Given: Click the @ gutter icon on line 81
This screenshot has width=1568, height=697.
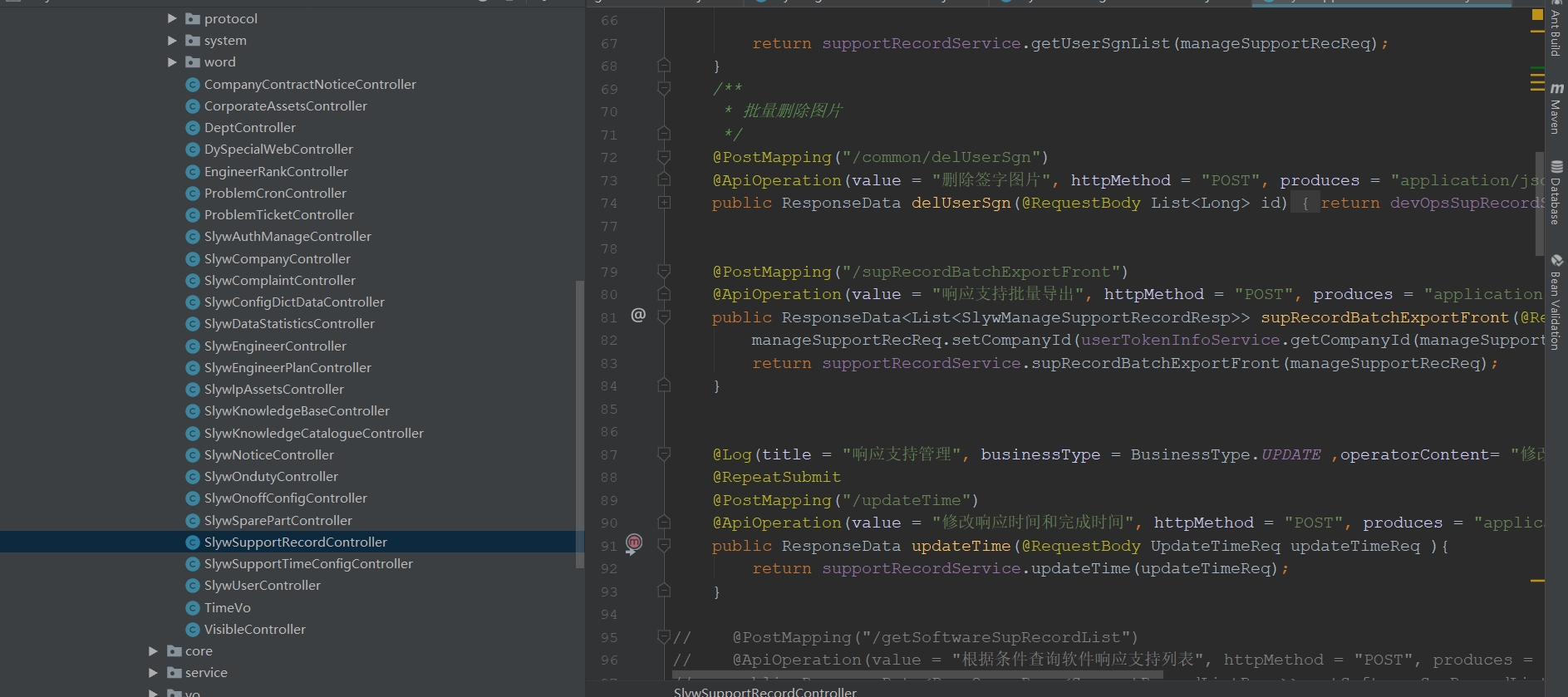Looking at the screenshot, I should [638, 315].
